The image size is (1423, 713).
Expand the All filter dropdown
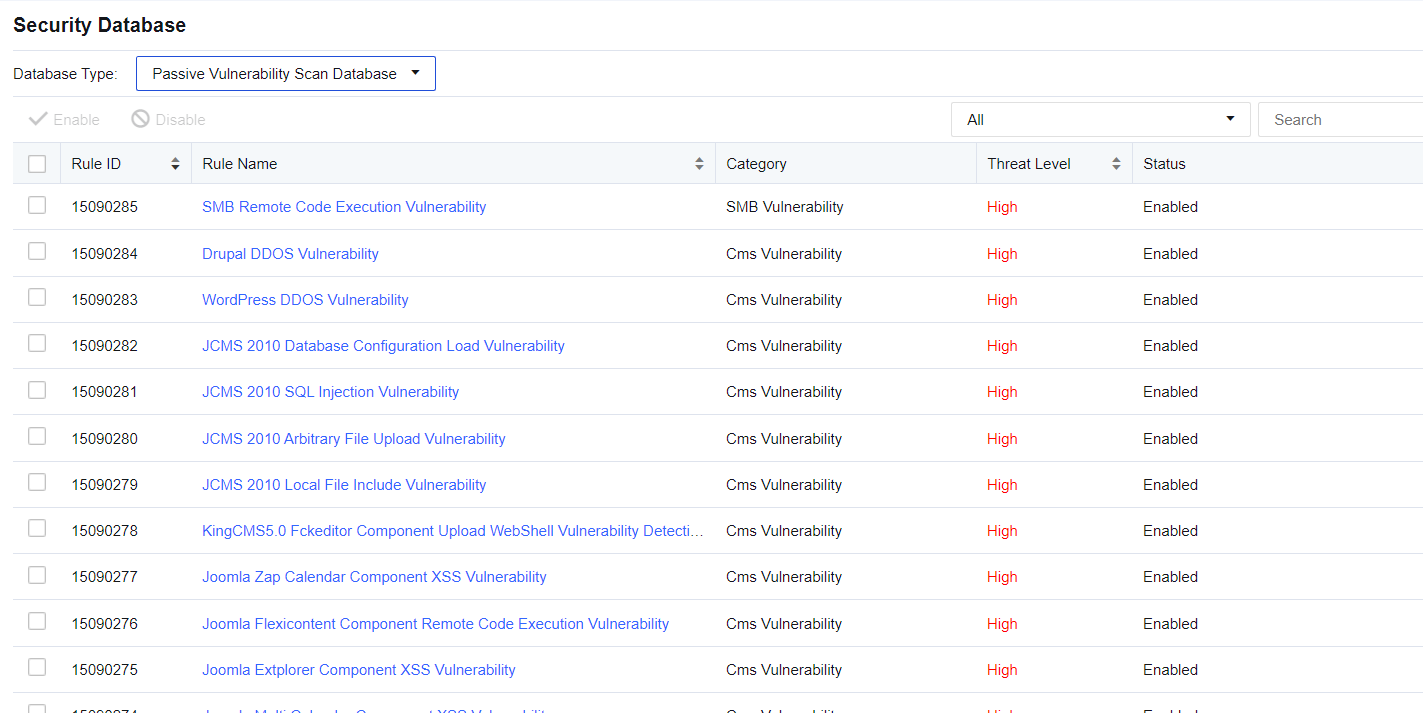pyautogui.click(x=1100, y=120)
